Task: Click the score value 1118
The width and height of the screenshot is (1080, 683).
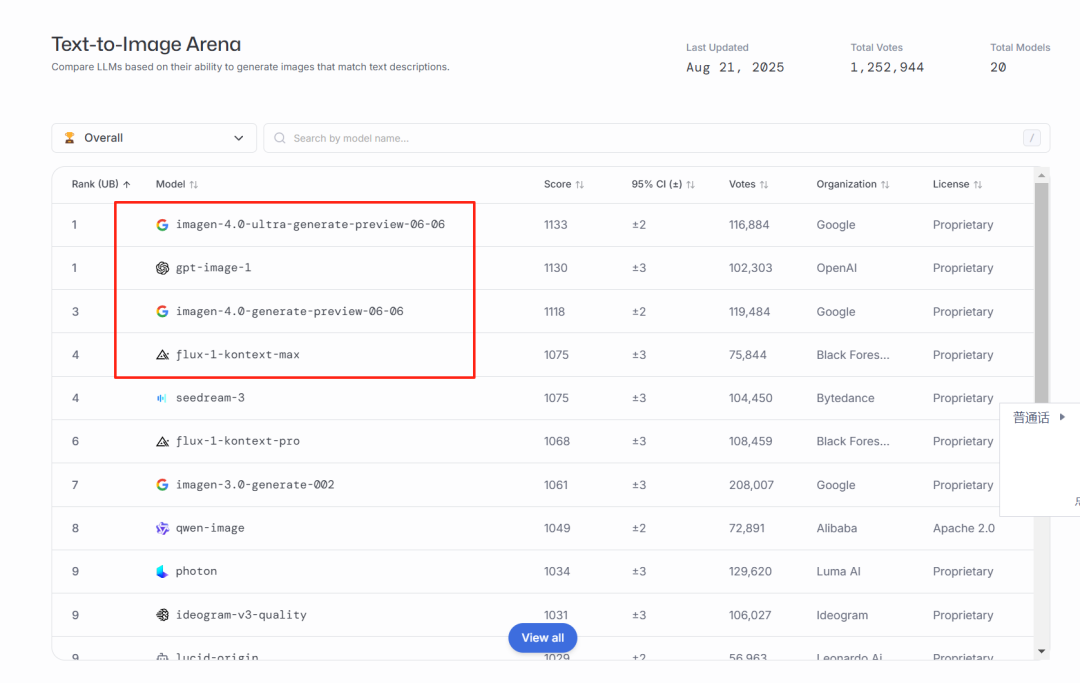Action: (x=554, y=311)
